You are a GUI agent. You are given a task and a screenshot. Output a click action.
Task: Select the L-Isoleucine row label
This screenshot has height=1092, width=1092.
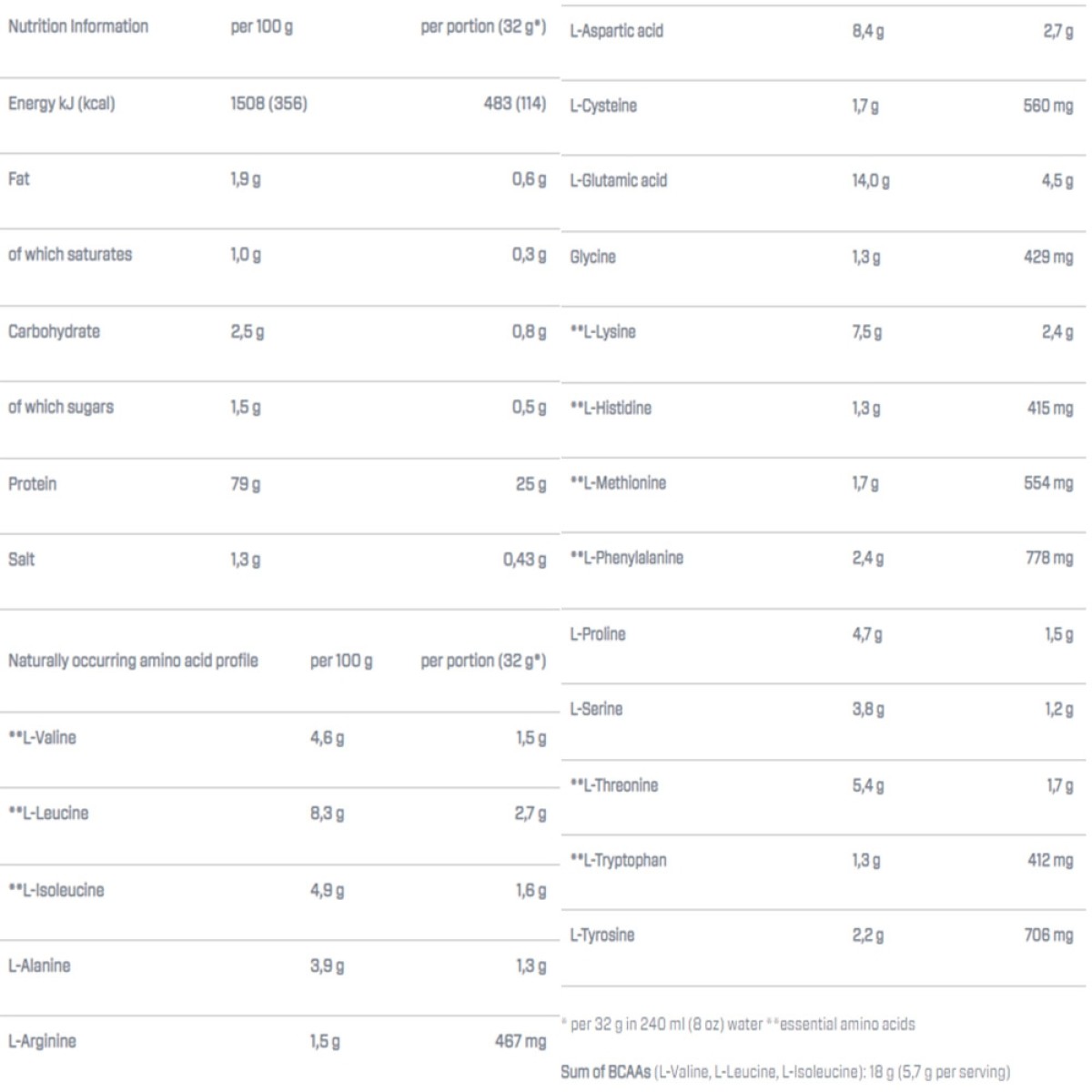[56, 890]
